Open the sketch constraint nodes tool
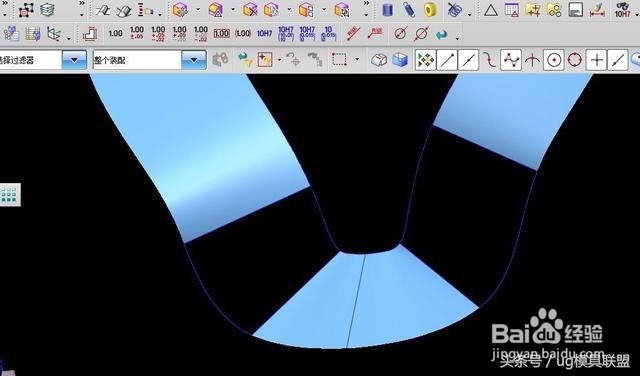640x376 pixels. click(26, 10)
